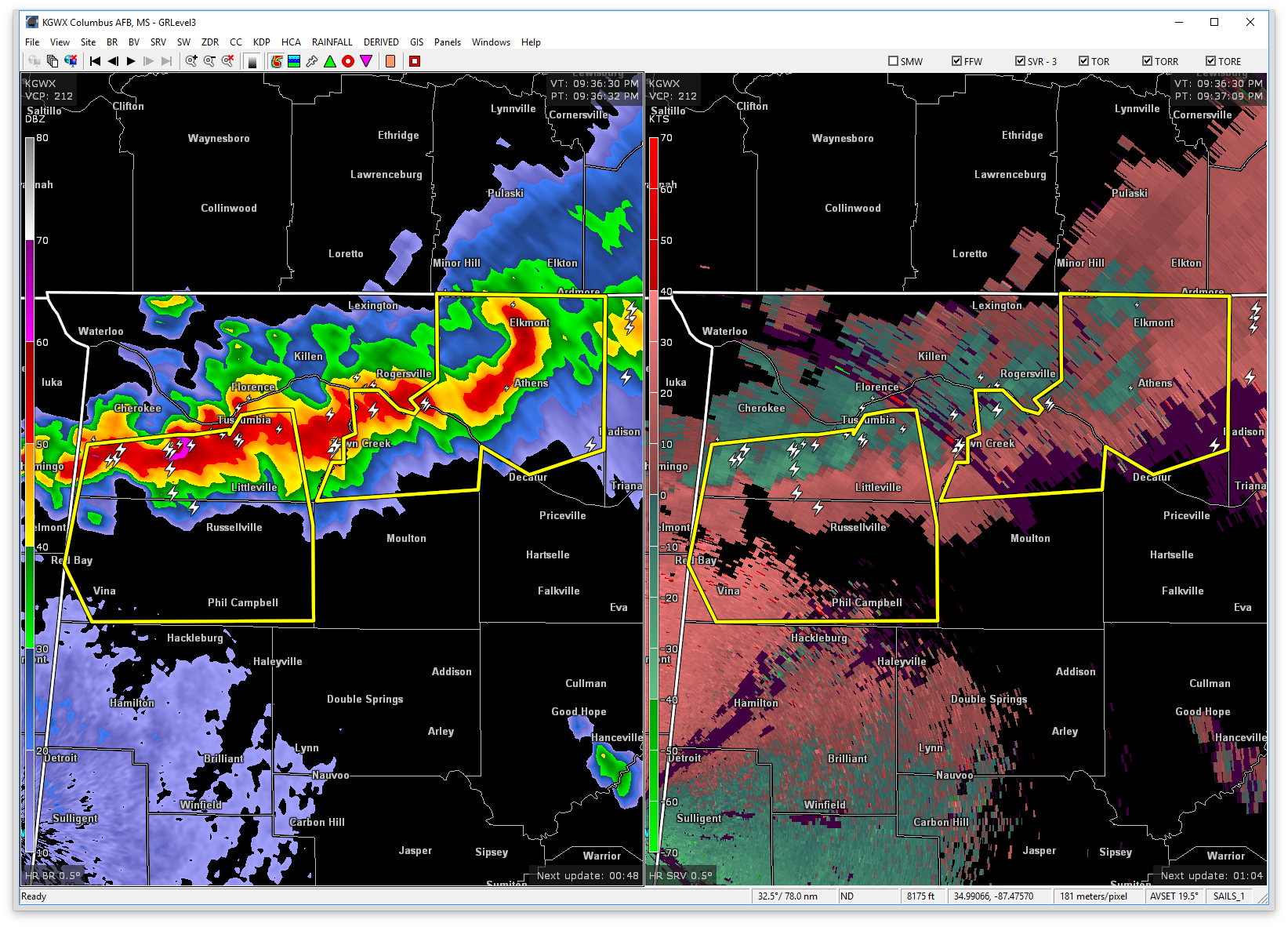
Task: Click the KTS velocity color scale
Action: tap(654, 495)
